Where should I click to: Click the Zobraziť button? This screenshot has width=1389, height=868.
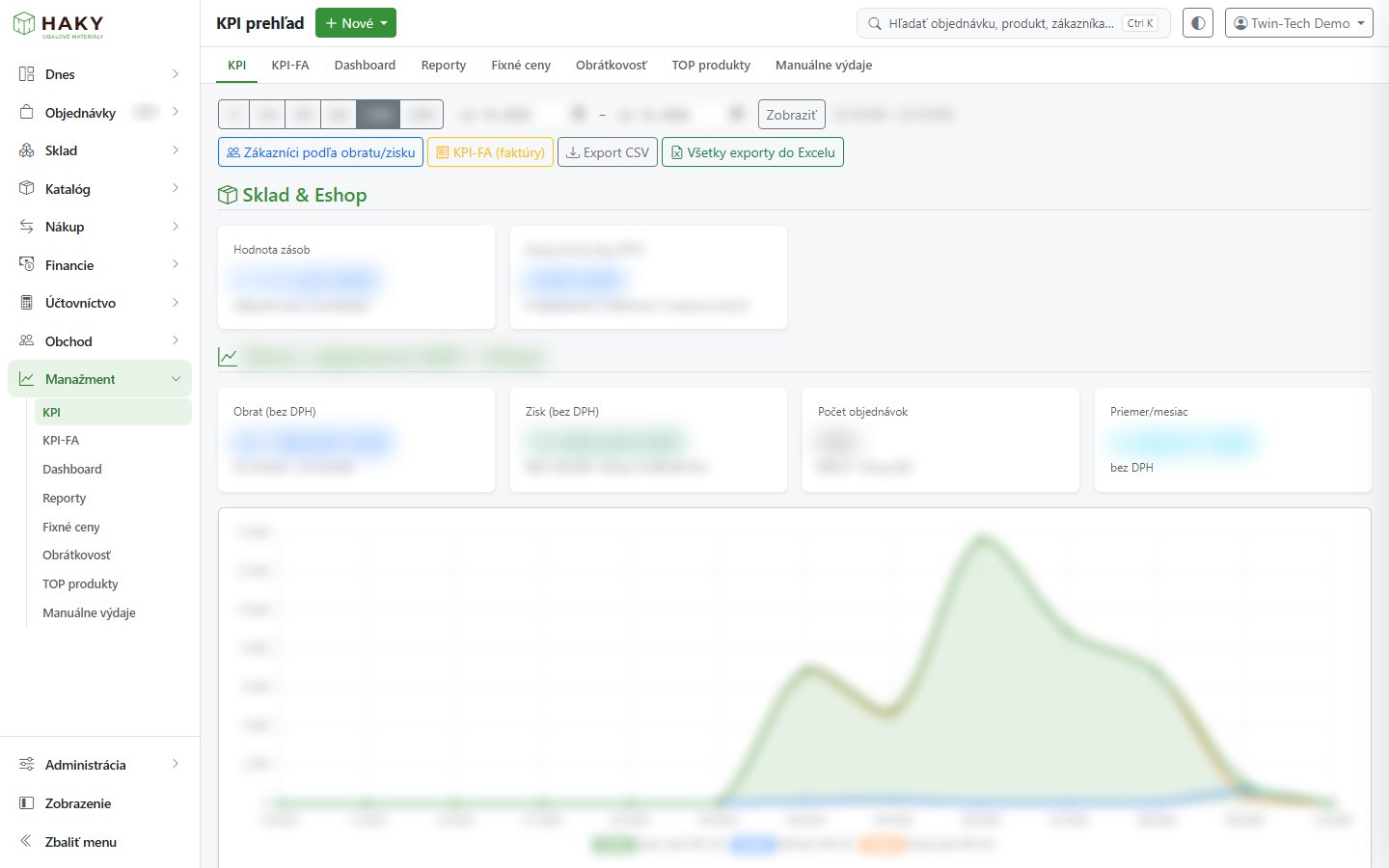point(792,115)
